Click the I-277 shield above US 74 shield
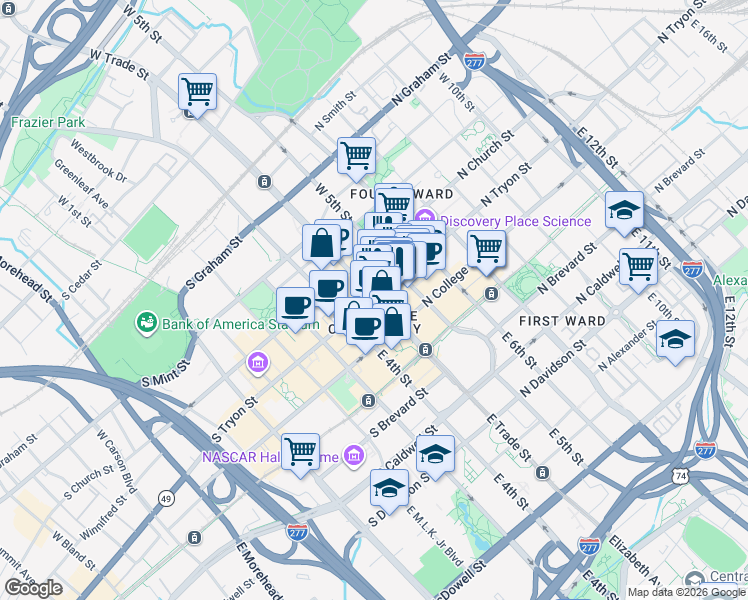Viewport: 748px width, 600px height. pos(705,450)
